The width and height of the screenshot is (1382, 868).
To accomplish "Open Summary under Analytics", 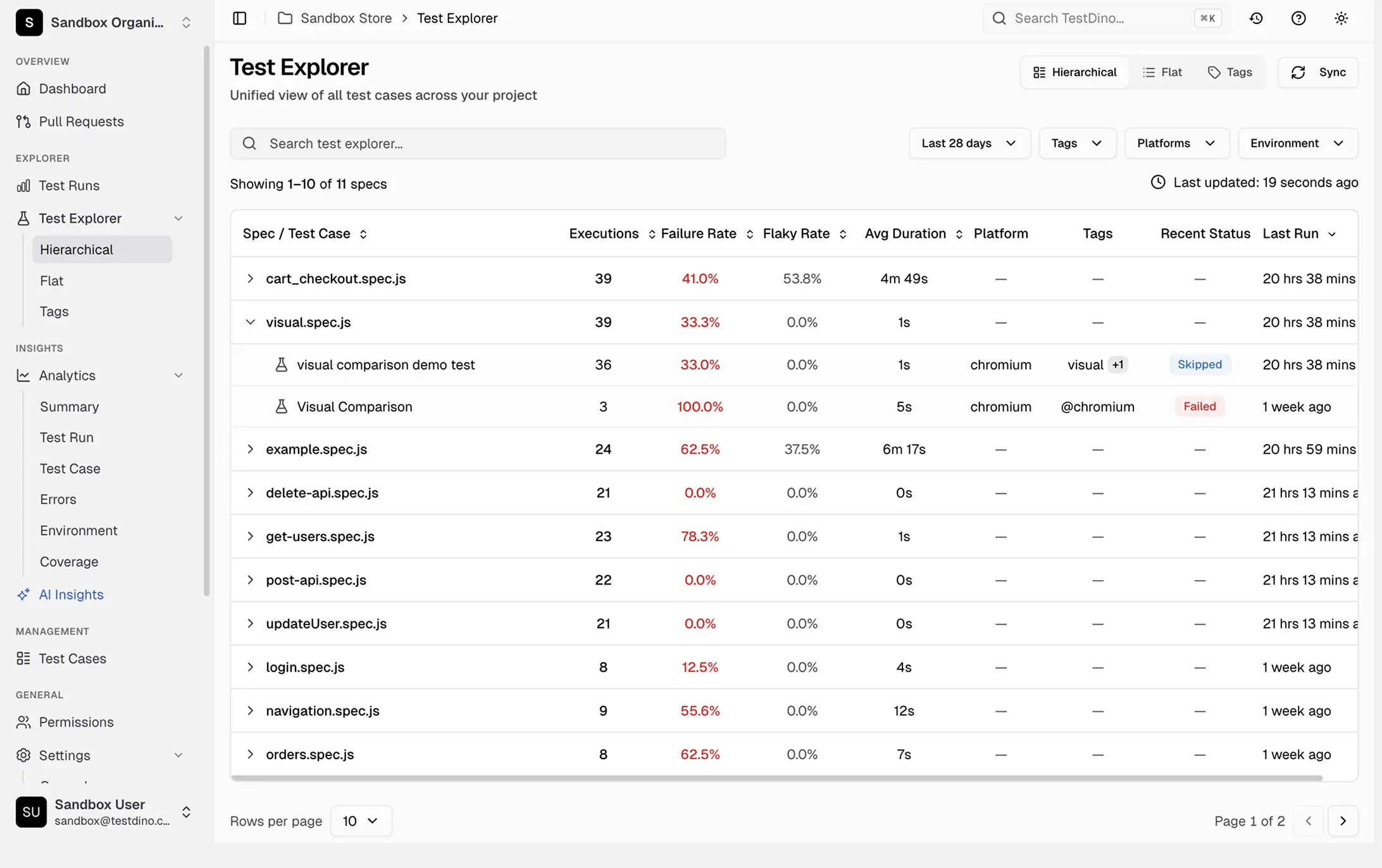I will pos(69,407).
